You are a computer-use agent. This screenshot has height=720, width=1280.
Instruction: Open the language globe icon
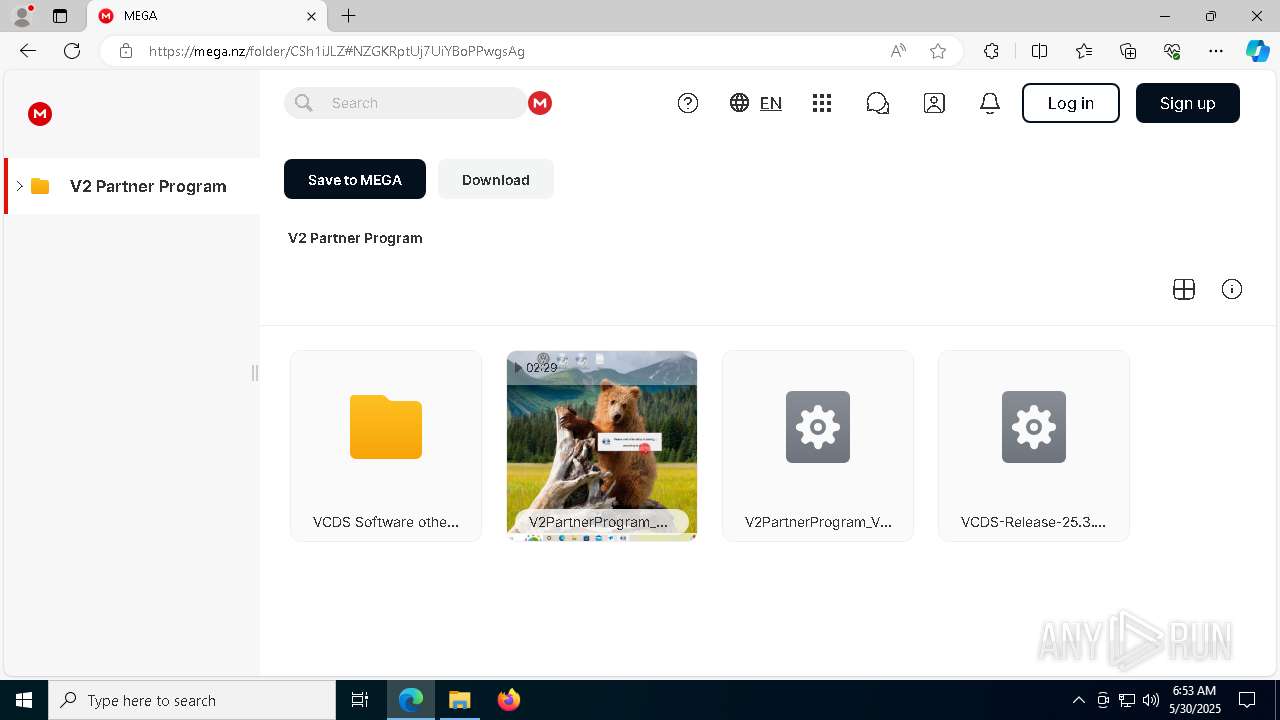(740, 103)
